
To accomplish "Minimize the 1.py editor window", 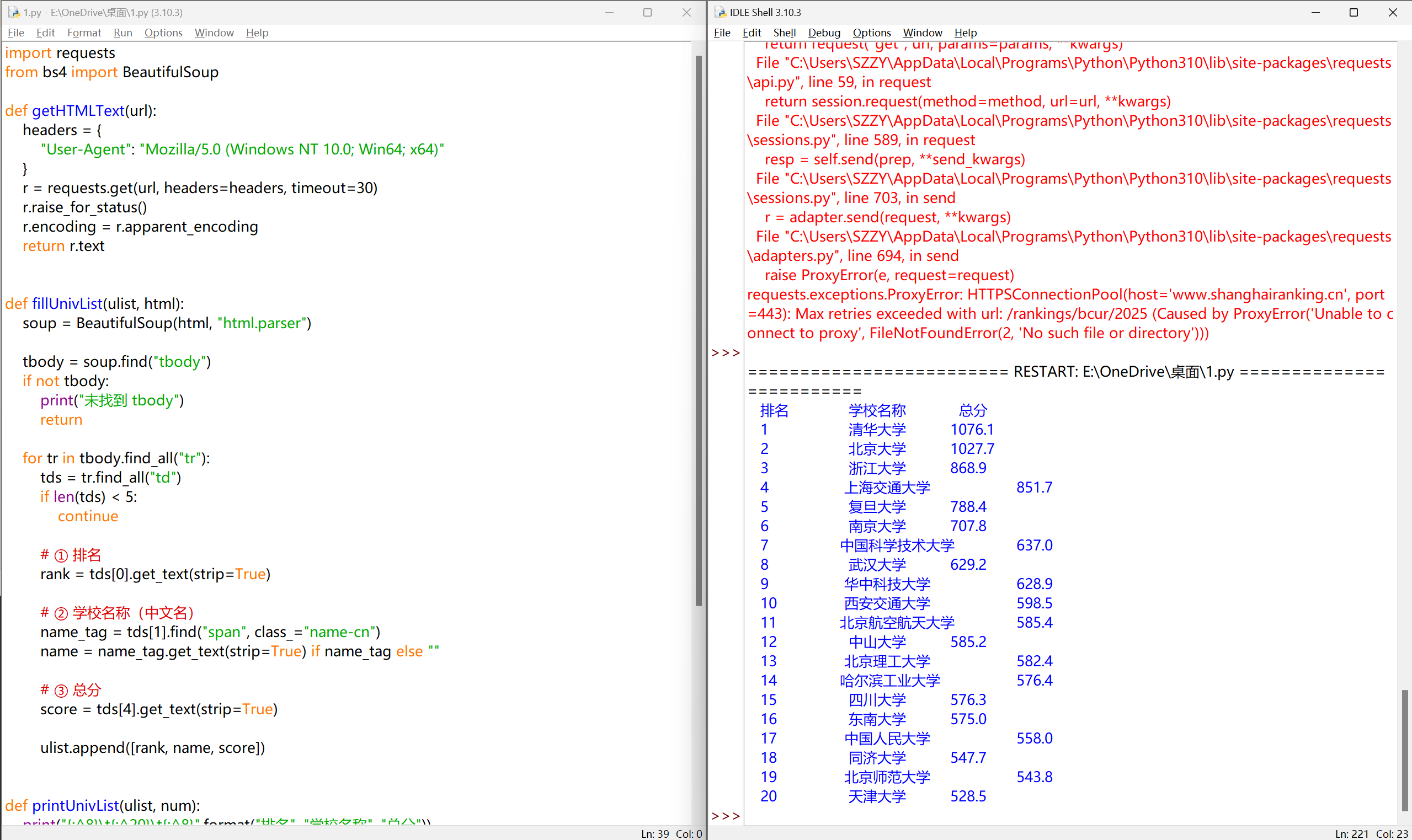I will click(x=609, y=12).
